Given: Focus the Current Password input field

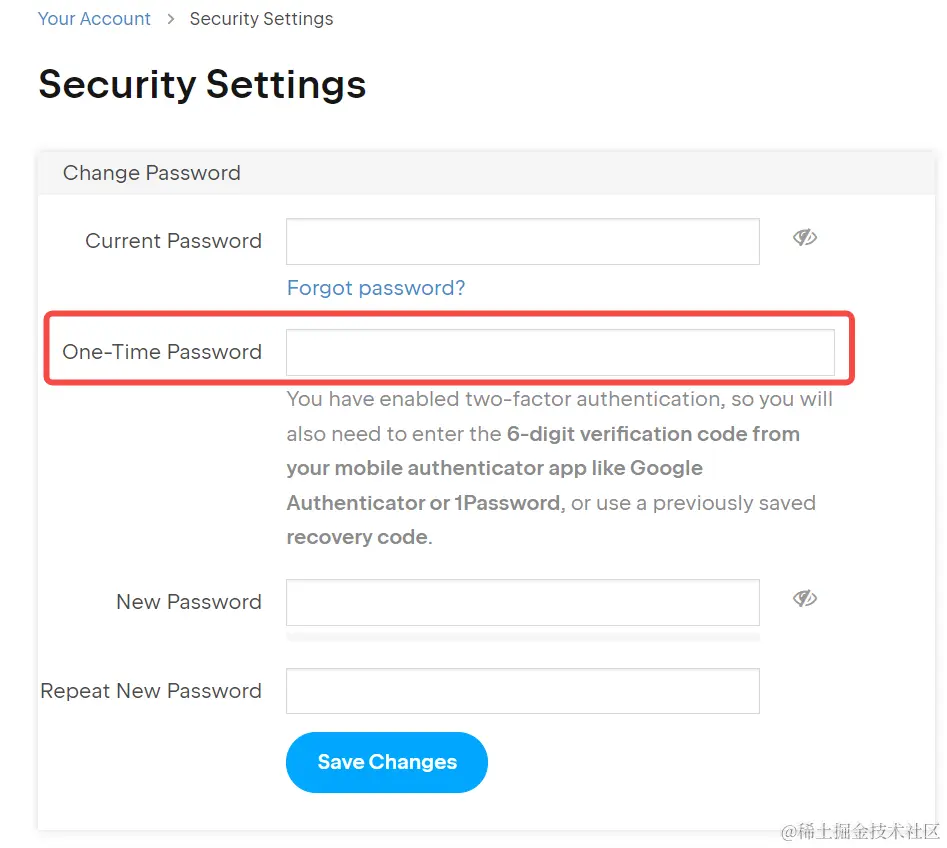Looking at the screenshot, I should click(x=522, y=242).
